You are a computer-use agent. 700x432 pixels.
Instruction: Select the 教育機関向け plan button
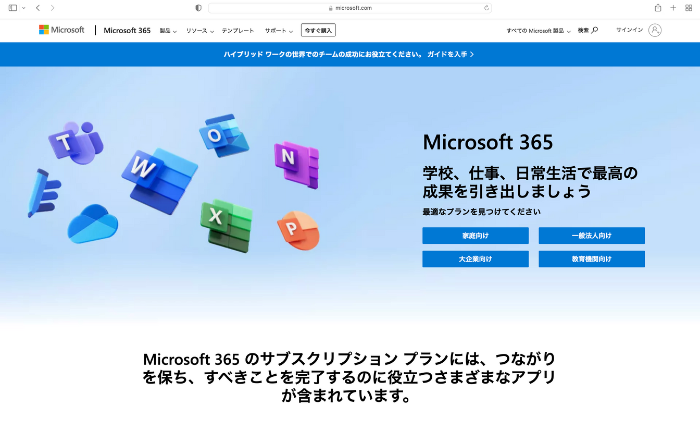coord(592,259)
